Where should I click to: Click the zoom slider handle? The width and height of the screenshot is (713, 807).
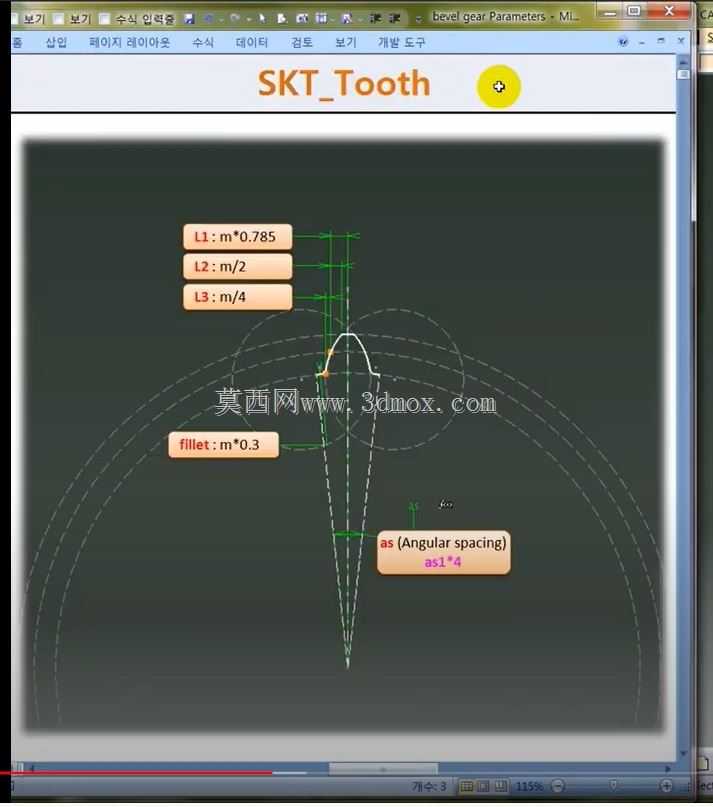[x=613, y=786]
